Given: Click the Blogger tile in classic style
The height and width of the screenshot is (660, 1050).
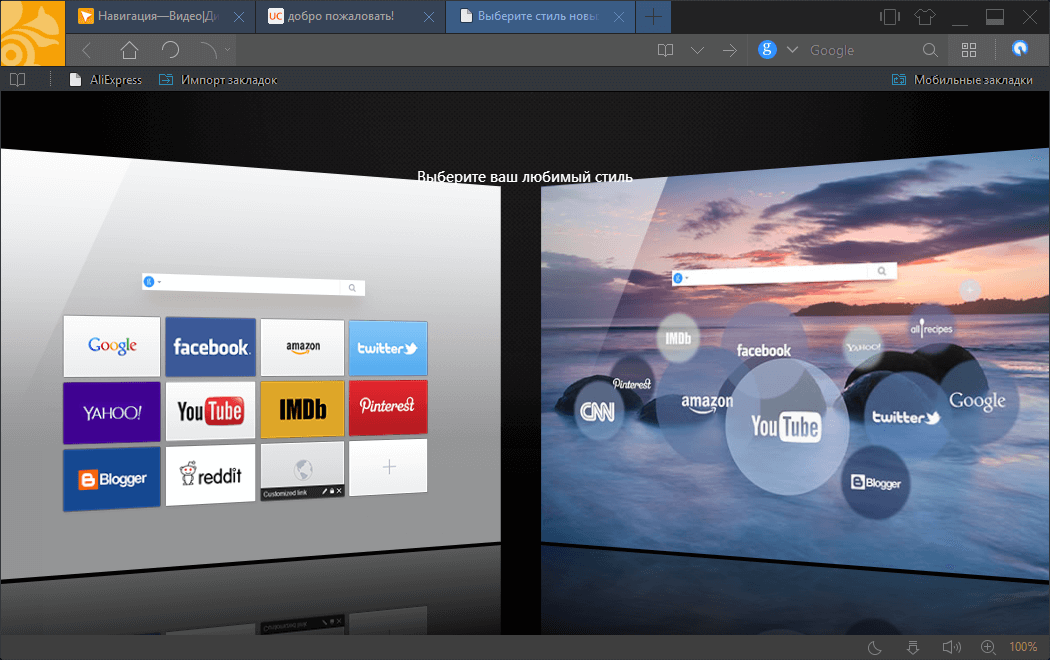Looking at the screenshot, I should [x=112, y=479].
